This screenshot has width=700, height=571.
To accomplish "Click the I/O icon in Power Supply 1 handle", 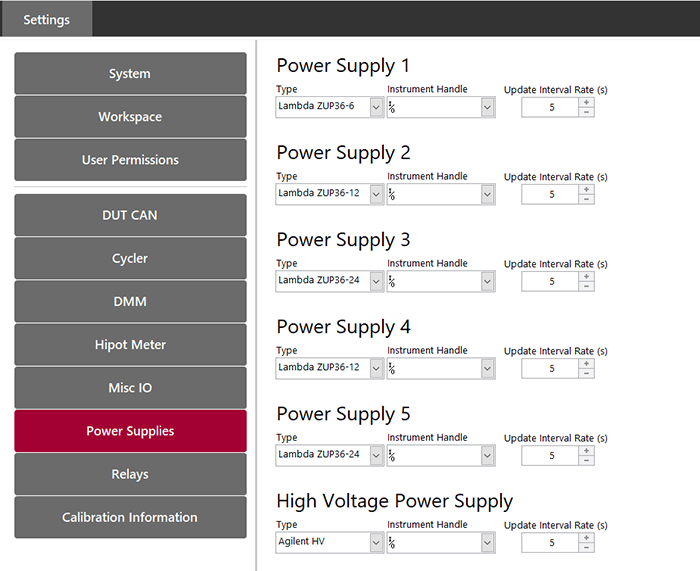I will point(392,107).
